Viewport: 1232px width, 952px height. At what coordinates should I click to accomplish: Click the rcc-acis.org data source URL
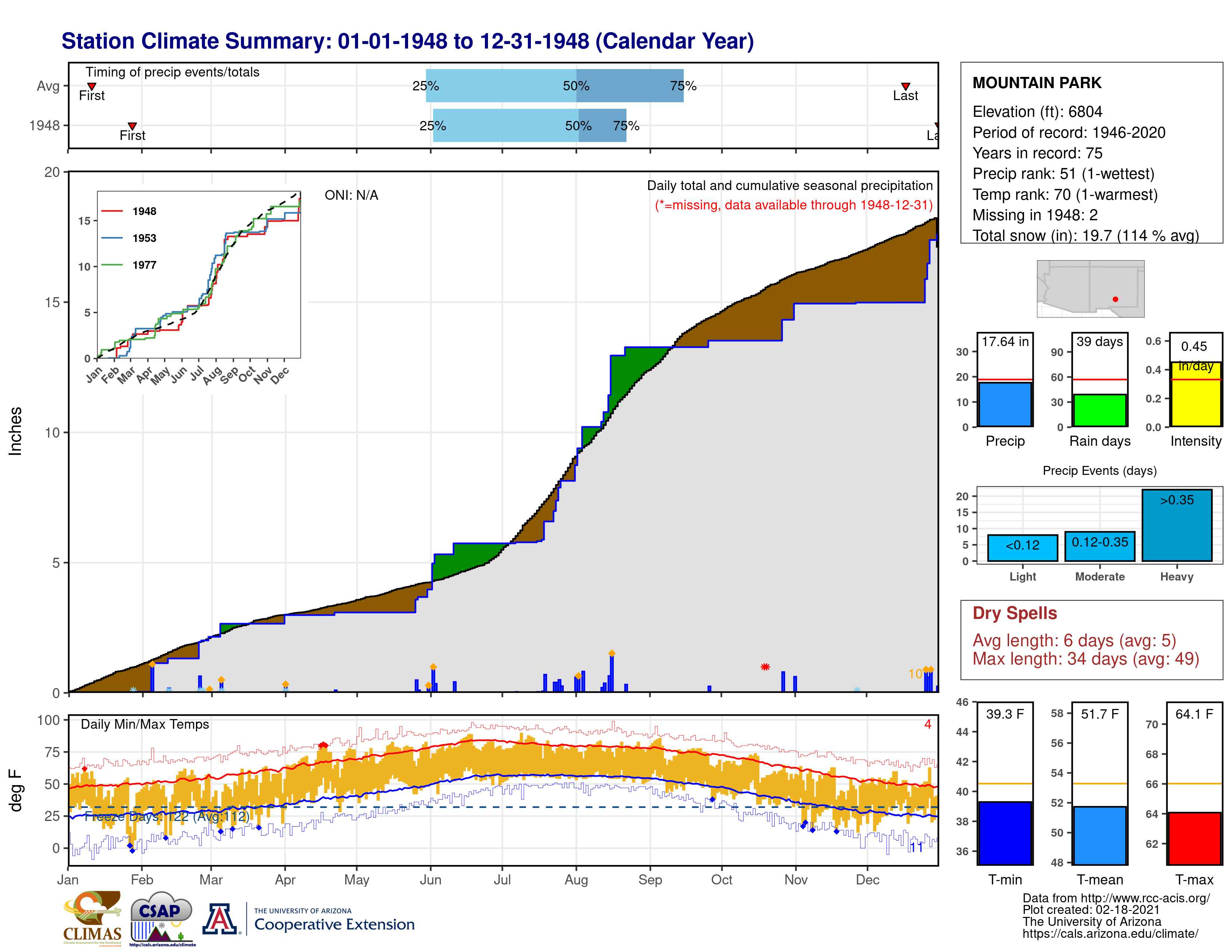(1116, 898)
